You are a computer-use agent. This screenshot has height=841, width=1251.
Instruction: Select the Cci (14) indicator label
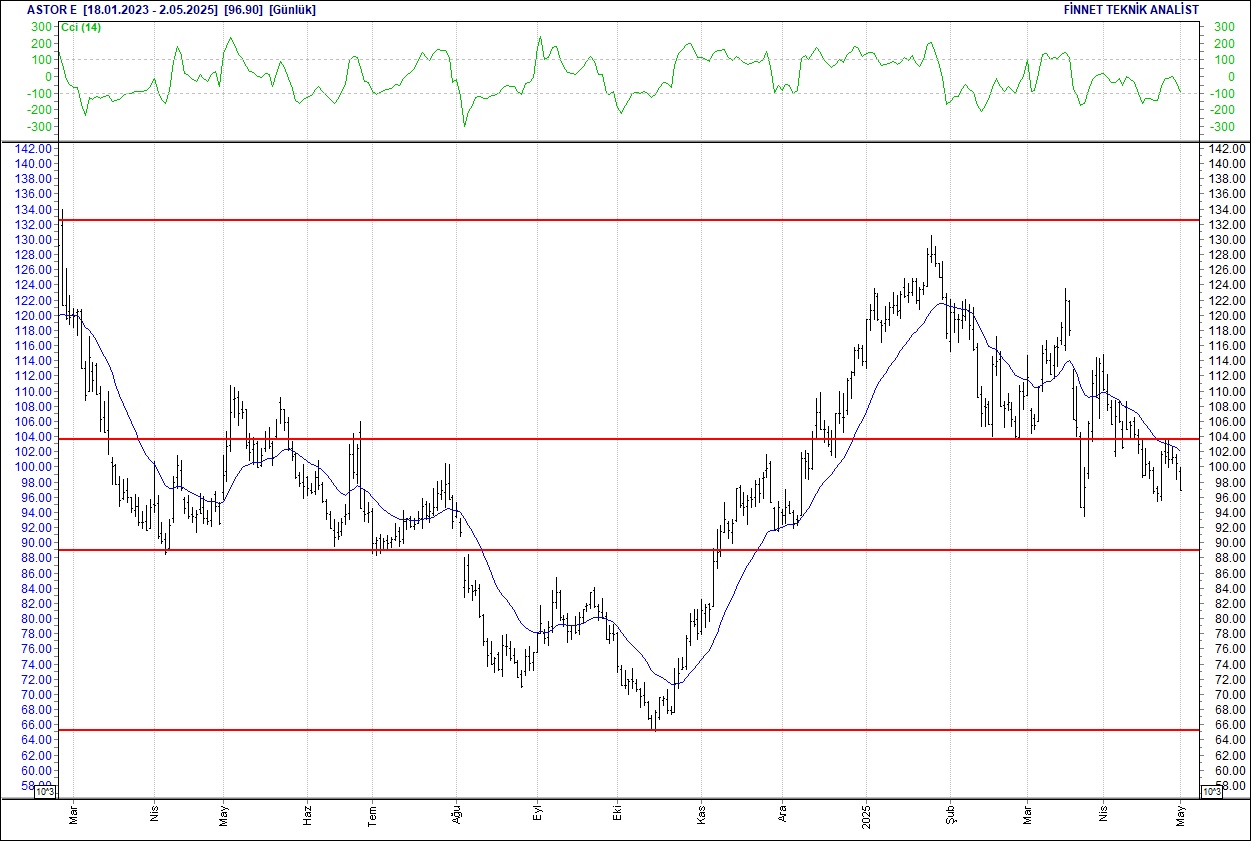click(79, 27)
